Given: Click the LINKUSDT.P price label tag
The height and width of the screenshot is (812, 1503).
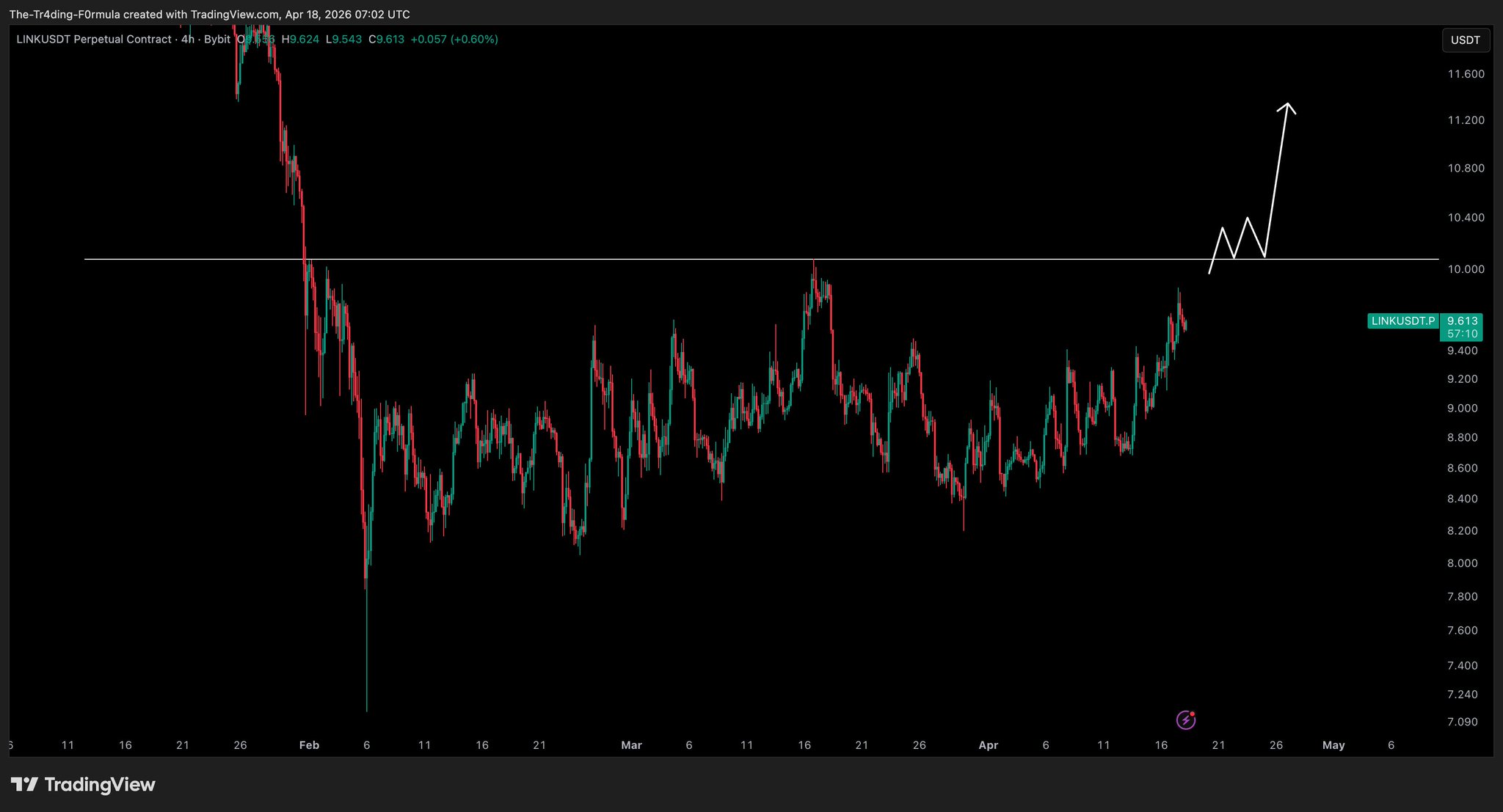Looking at the screenshot, I should click(x=1402, y=321).
